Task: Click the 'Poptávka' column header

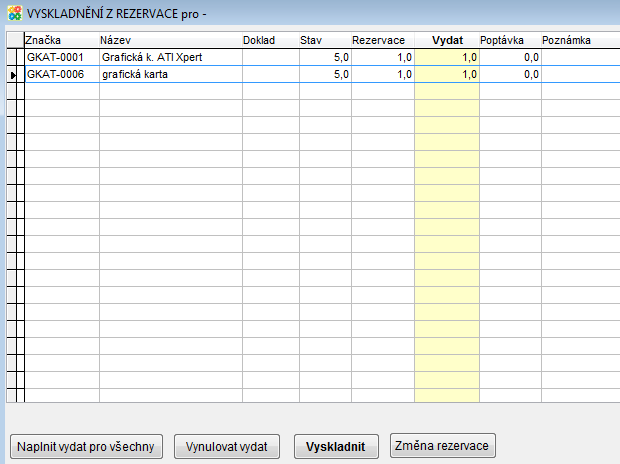Action: tap(510, 40)
